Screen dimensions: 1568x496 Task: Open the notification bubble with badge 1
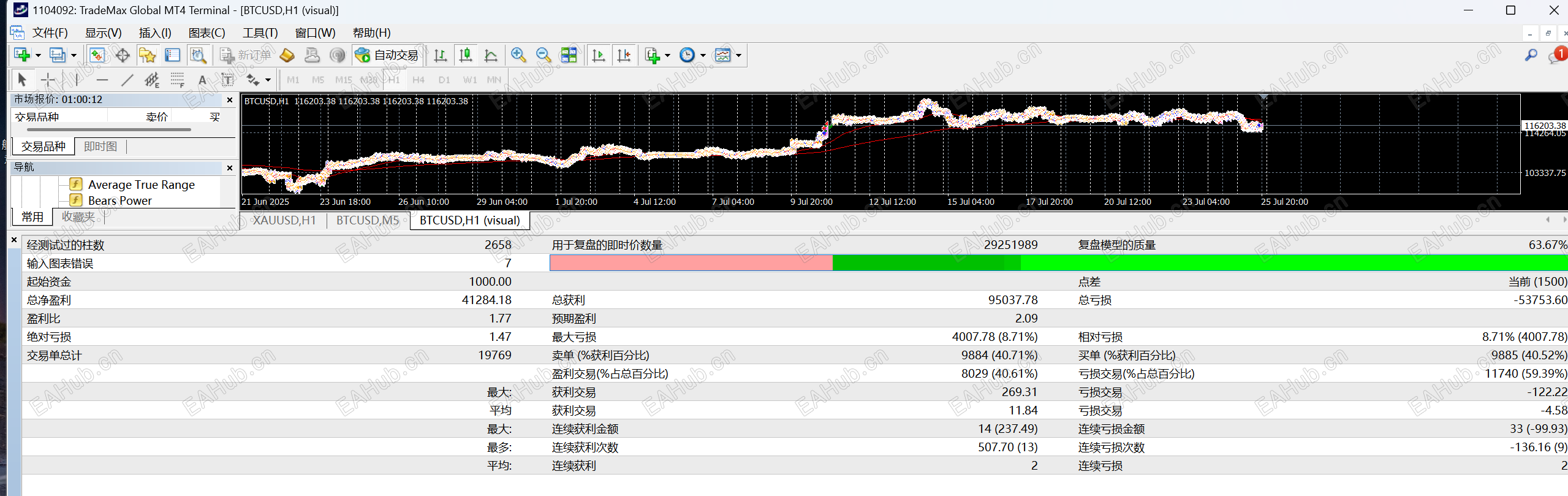tap(1557, 55)
